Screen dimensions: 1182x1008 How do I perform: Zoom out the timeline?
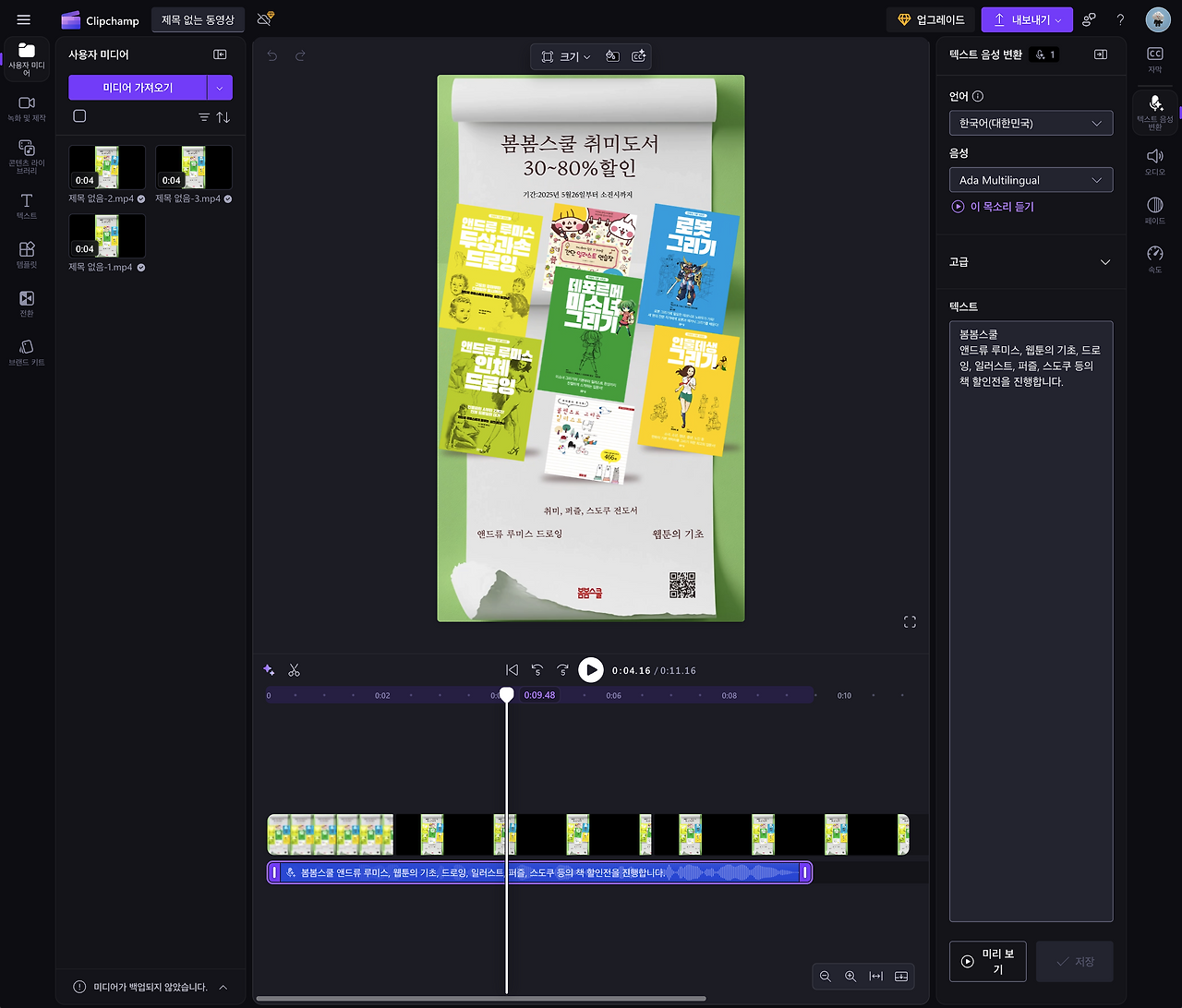tap(826, 976)
